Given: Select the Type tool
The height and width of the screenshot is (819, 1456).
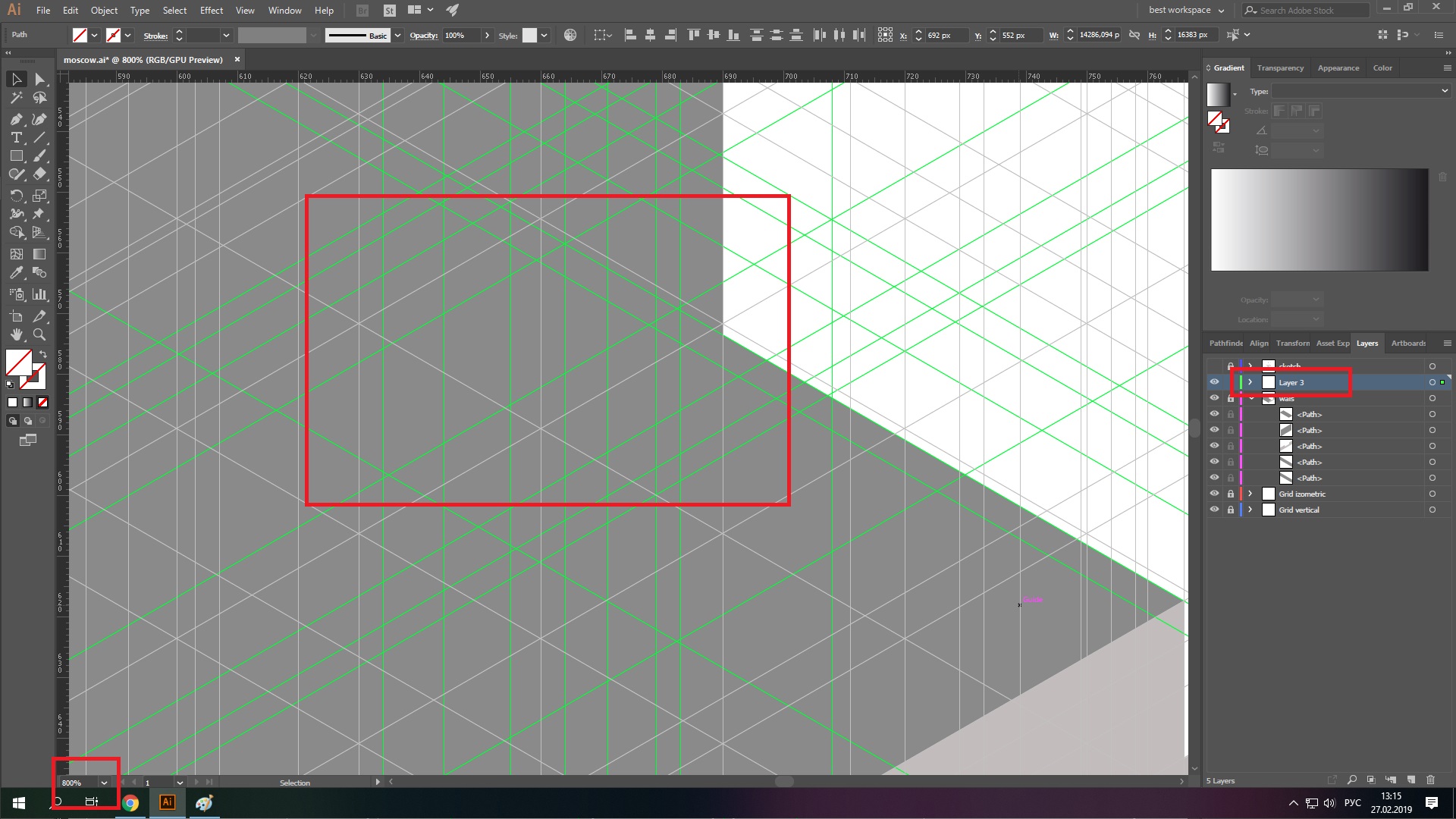Looking at the screenshot, I should [x=17, y=137].
